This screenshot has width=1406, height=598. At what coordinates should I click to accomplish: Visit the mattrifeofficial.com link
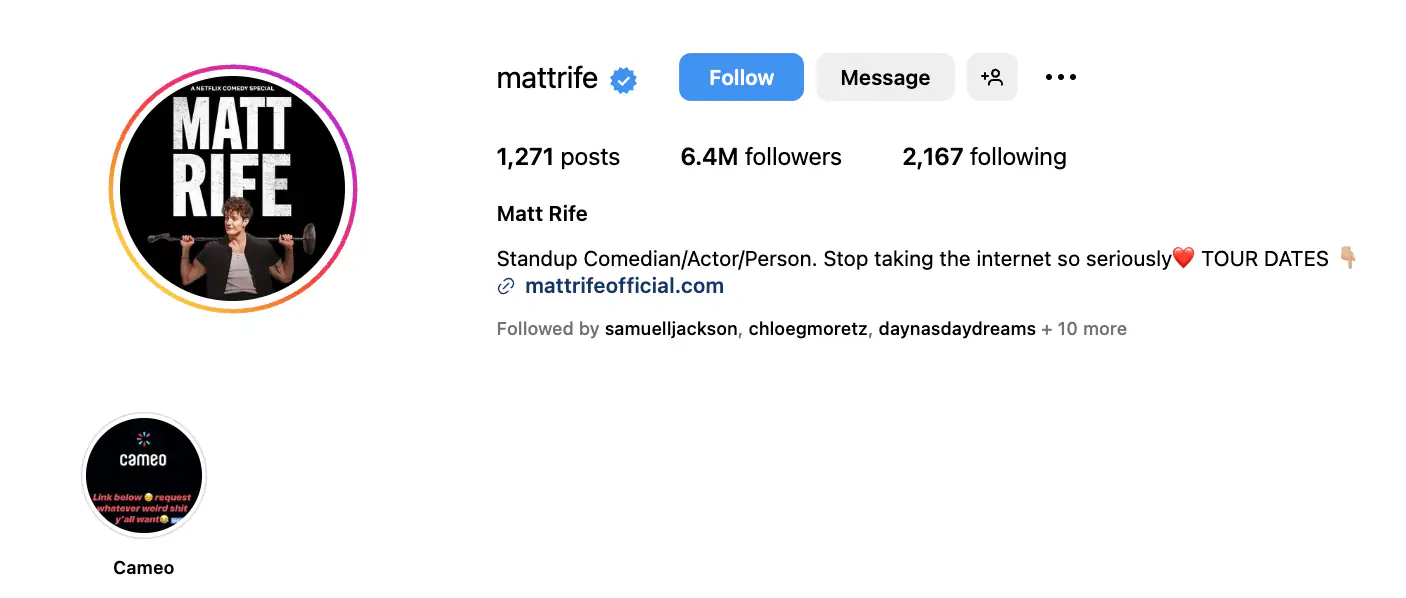coord(624,286)
